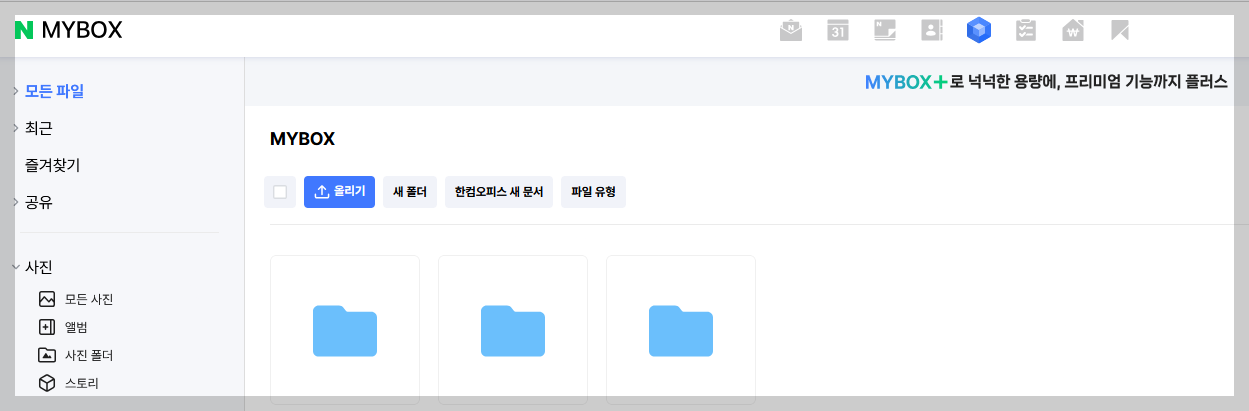Screen dimensions: 1249x411
Task: Click the 사진 폴더 folder icon
Action: pos(46,355)
